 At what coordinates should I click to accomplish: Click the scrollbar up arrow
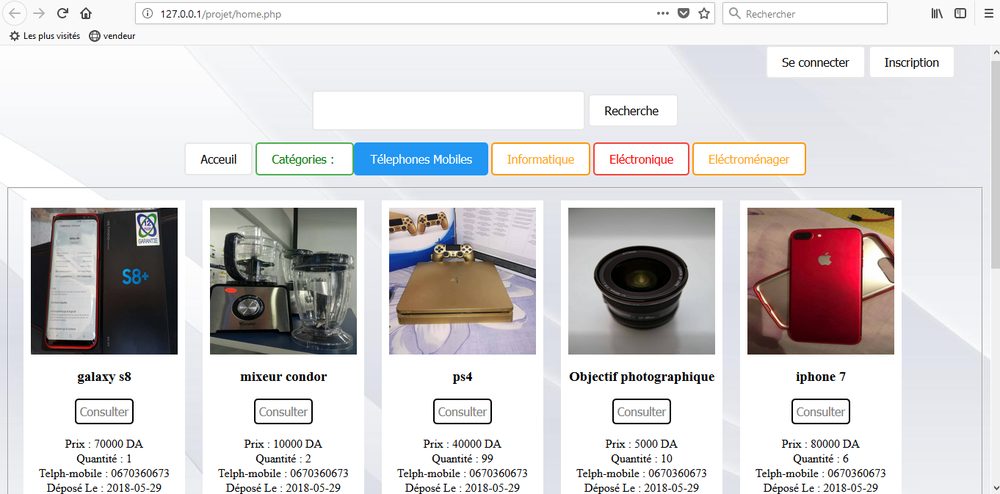(995, 53)
